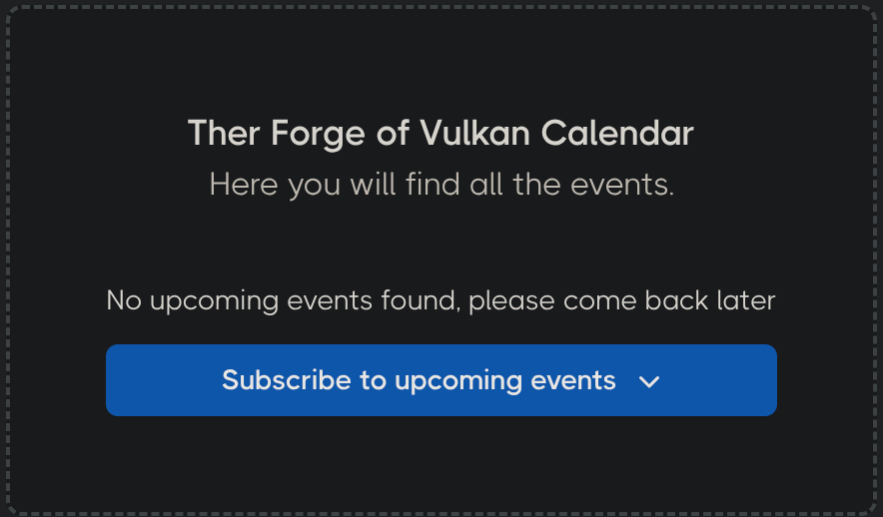
Task: Click the word Vulkan in the heading
Action: coord(487,133)
